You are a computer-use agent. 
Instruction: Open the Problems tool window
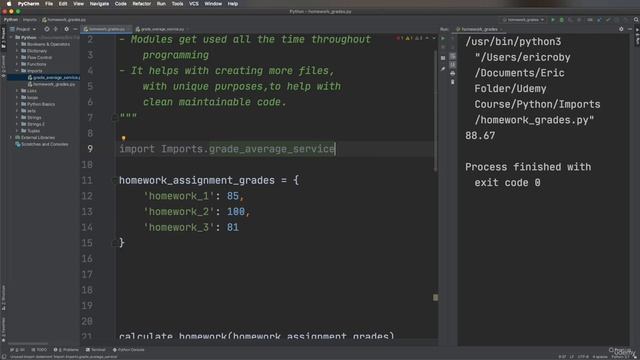(67, 350)
